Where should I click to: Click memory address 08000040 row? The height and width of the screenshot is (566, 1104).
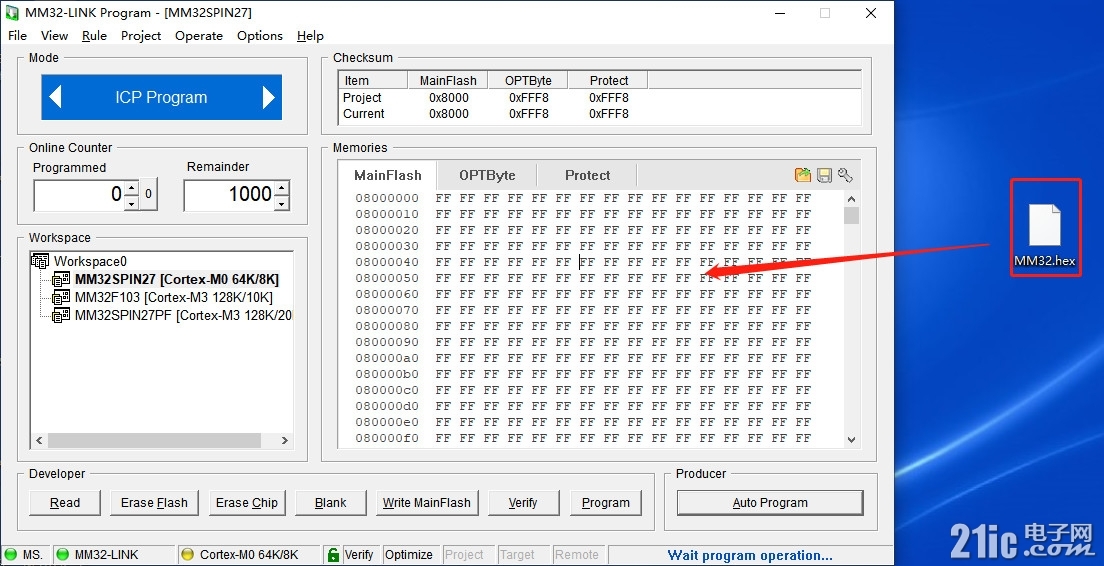pos(583,262)
